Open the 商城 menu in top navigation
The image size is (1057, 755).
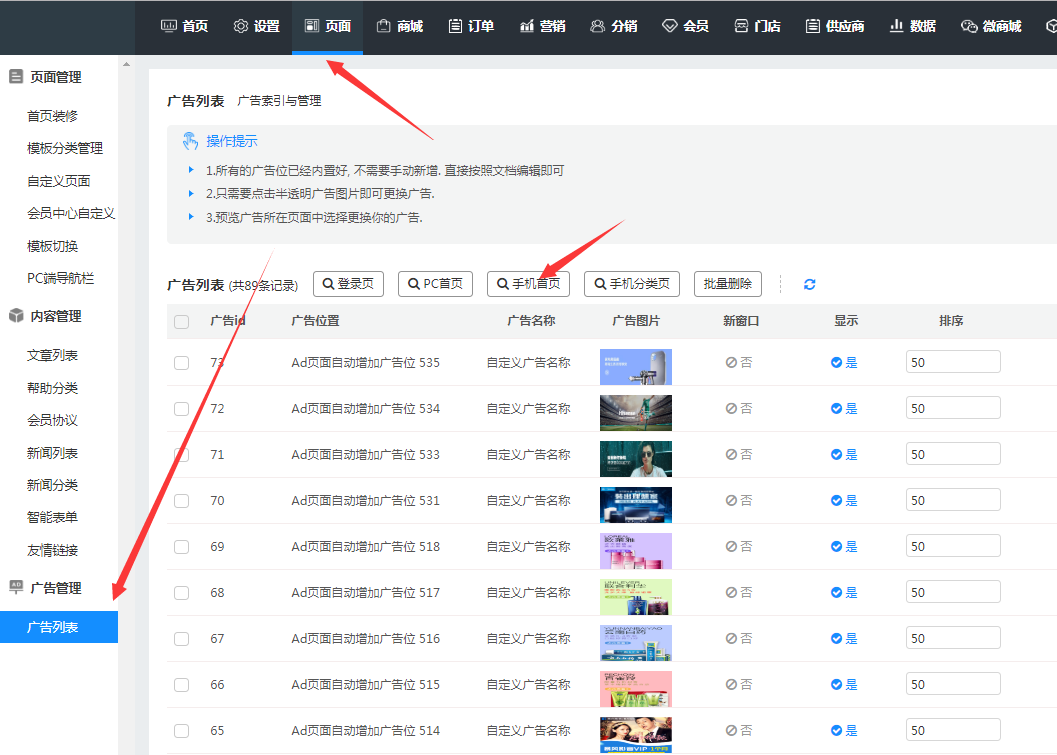pos(399,26)
